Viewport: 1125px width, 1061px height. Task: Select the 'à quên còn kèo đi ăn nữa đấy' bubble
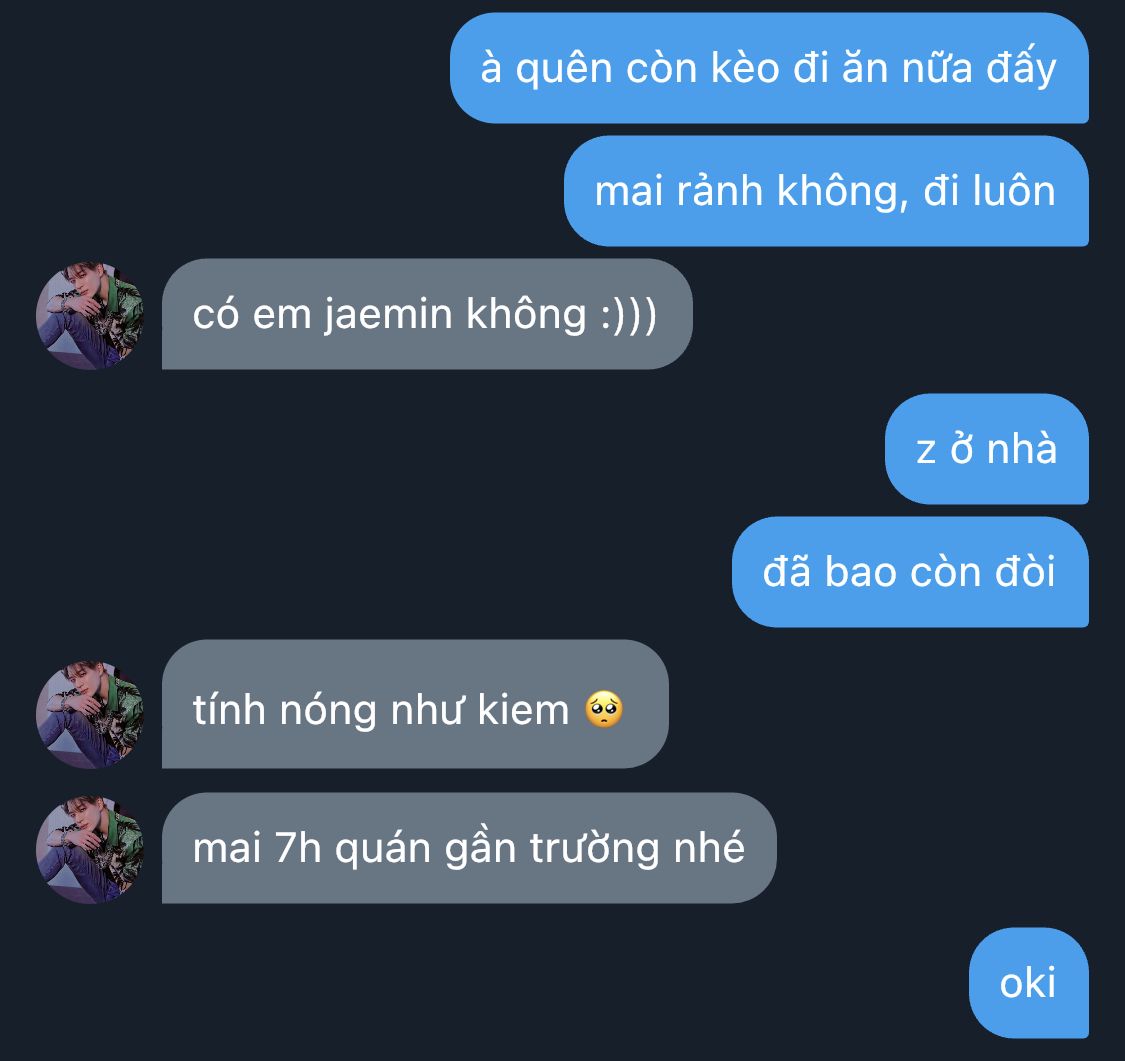point(769,68)
